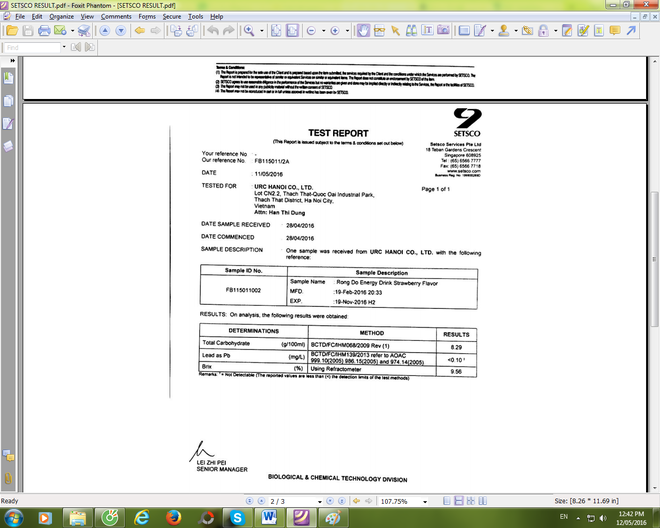
Task: Open the Bookmarks panel in left sidebar
Action: (x=8, y=78)
